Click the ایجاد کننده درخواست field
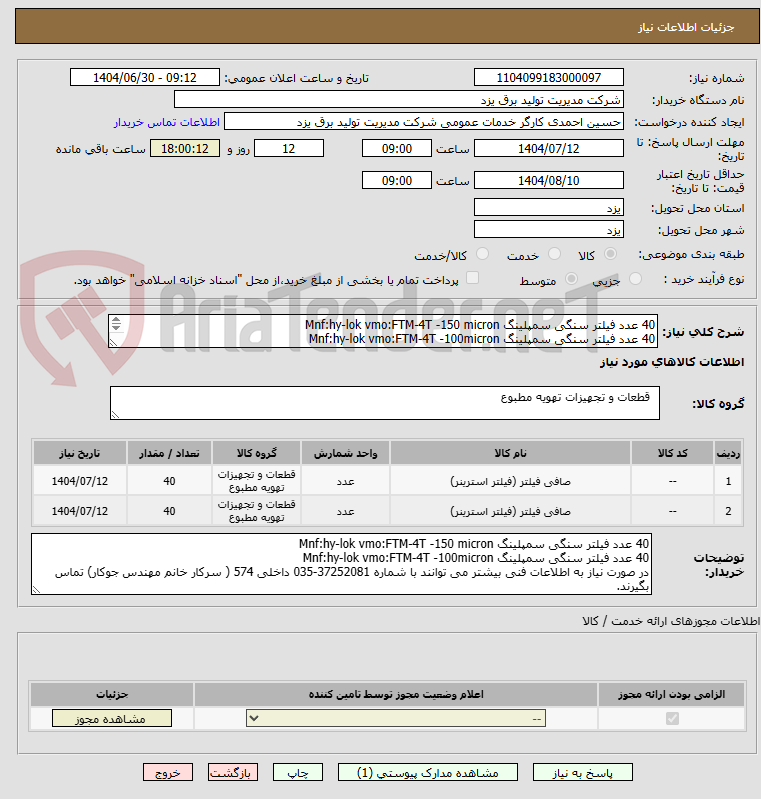761x799 pixels. pyautogui.click(x=424, y=122)
